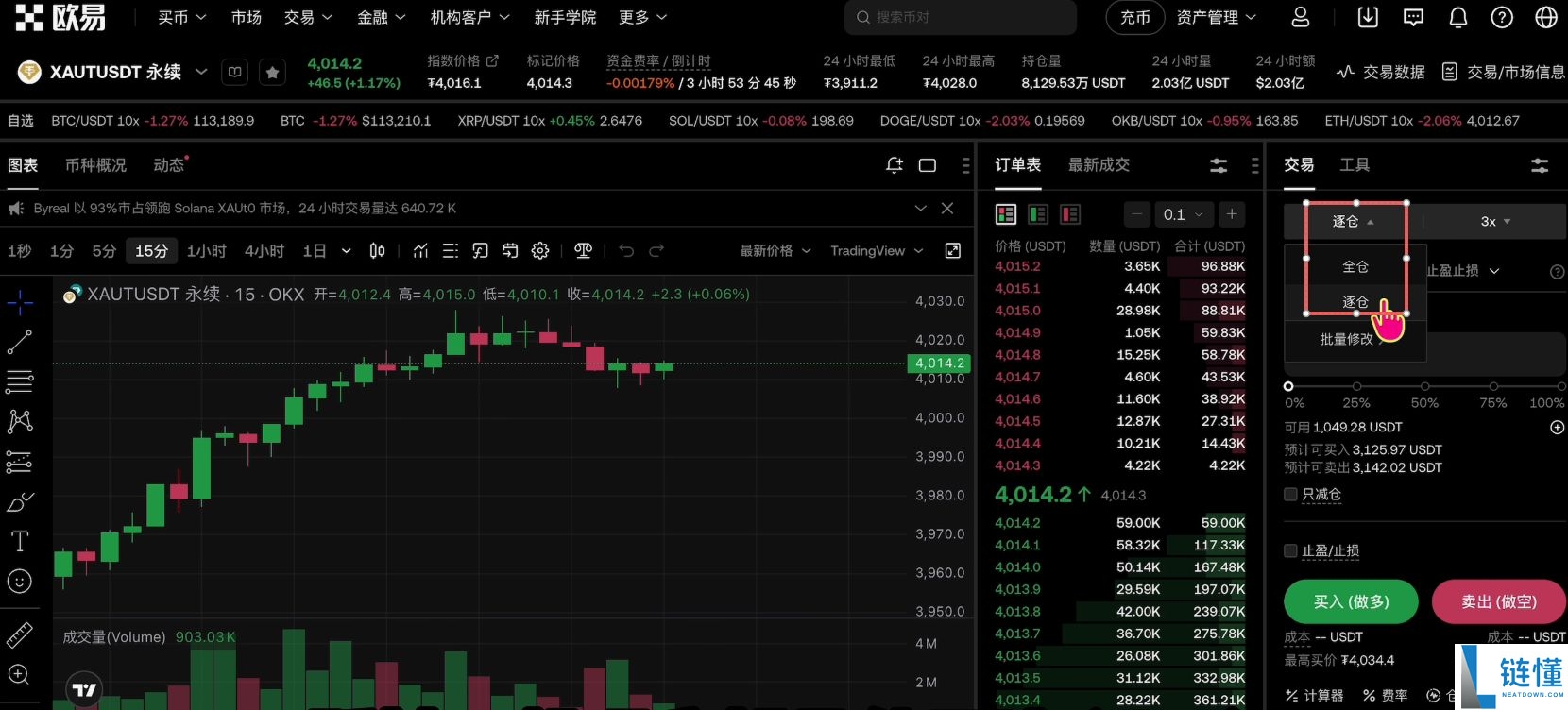Open the user profile icon
This screenshot has height=710, width=1568.
(x=1301, y=17)
